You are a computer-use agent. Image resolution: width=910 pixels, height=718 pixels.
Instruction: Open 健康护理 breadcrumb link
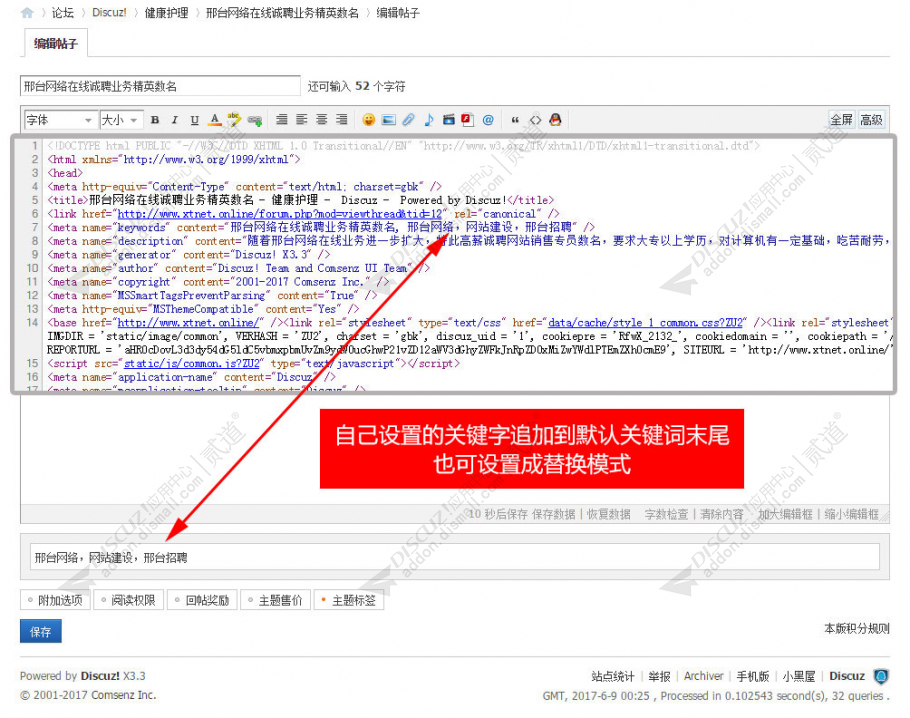[x=166, y=13]
